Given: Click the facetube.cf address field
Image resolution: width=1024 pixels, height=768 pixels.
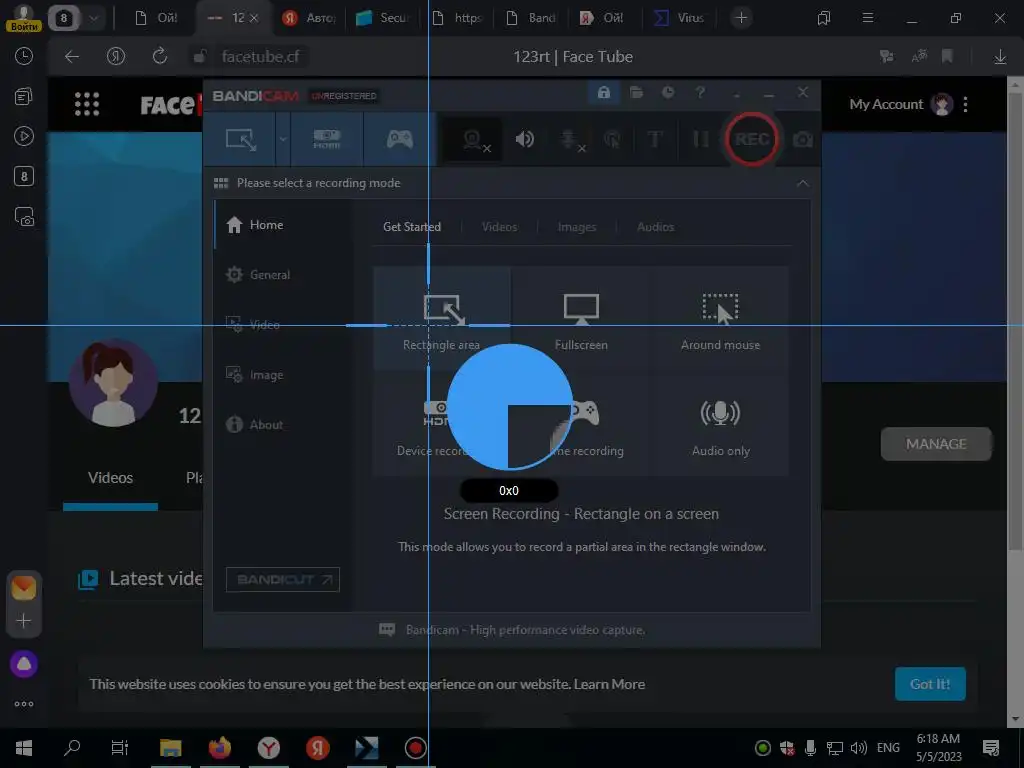Looking at the screenshot, I should [260, 57].
